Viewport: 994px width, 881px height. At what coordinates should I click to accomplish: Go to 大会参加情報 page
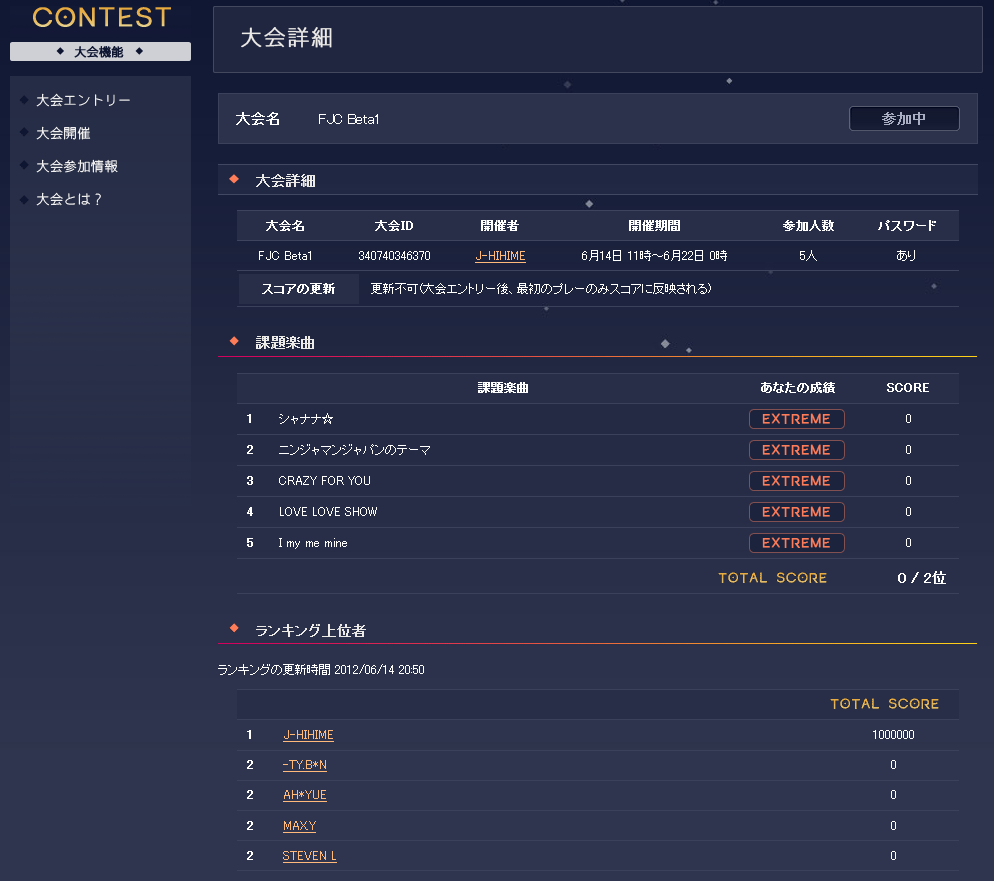tap(76, 166)
